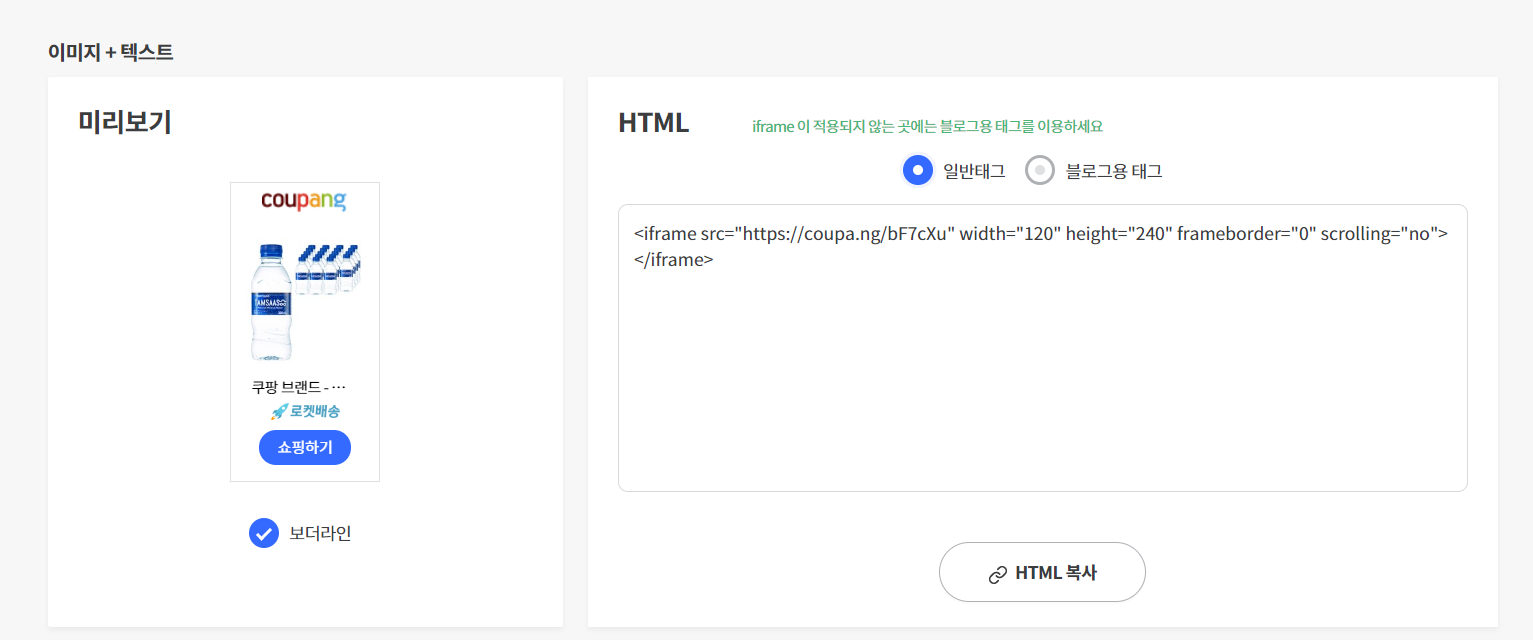
Task: Click the 보더라인 label text
Action: (320, 533)
